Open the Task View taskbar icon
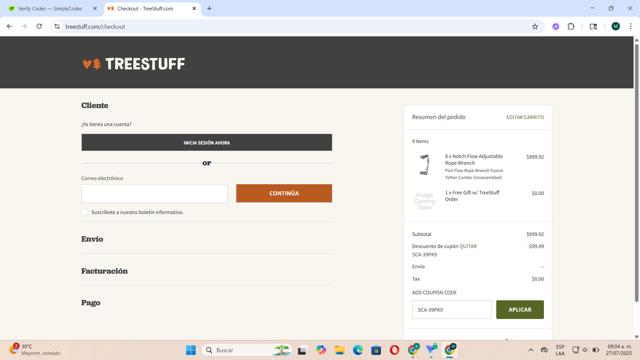Screen dimensions: 640x360 302,350
